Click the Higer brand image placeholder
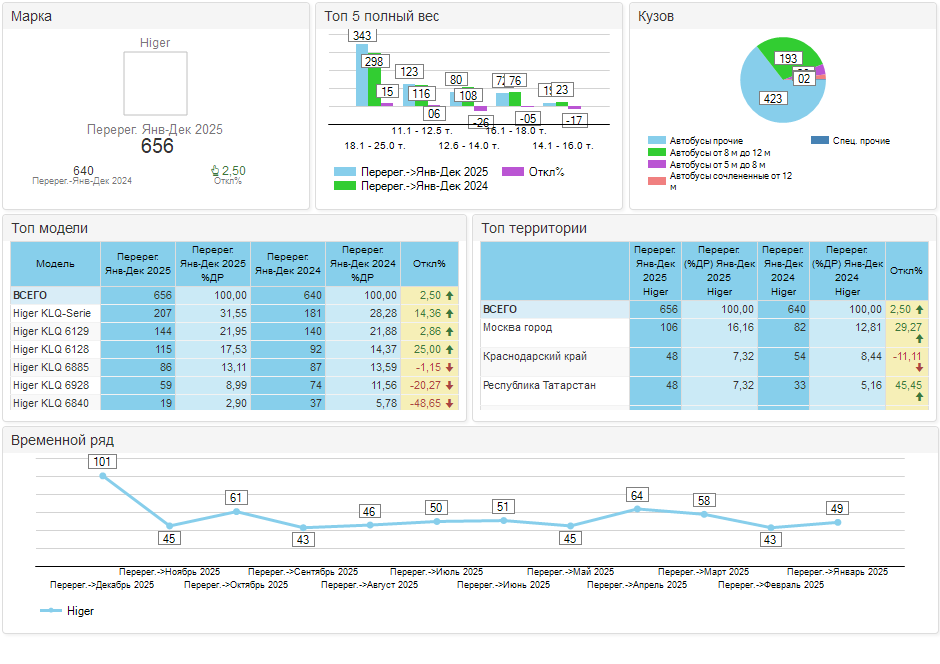Viewport: 940px width, 664px height. tap(155, 85)
